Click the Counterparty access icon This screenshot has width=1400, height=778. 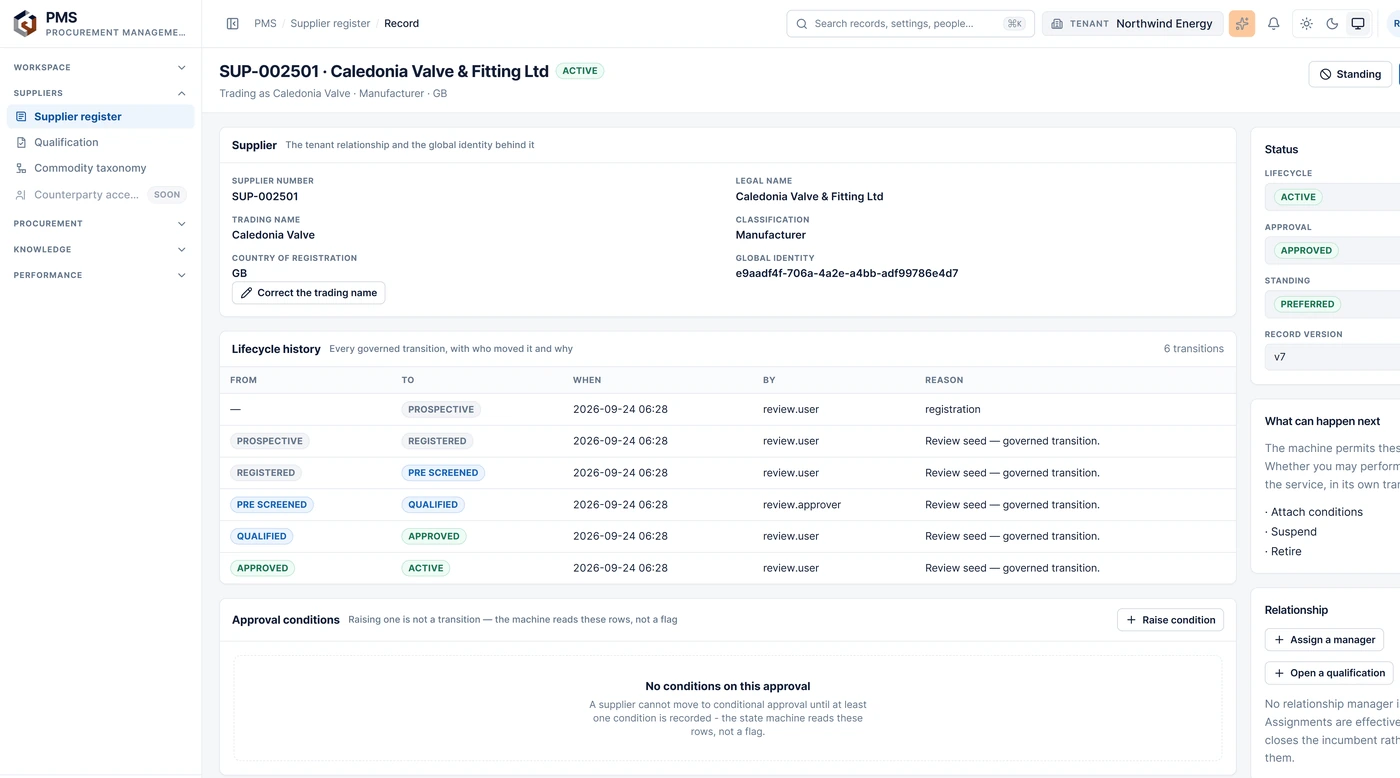pos(21,195)
